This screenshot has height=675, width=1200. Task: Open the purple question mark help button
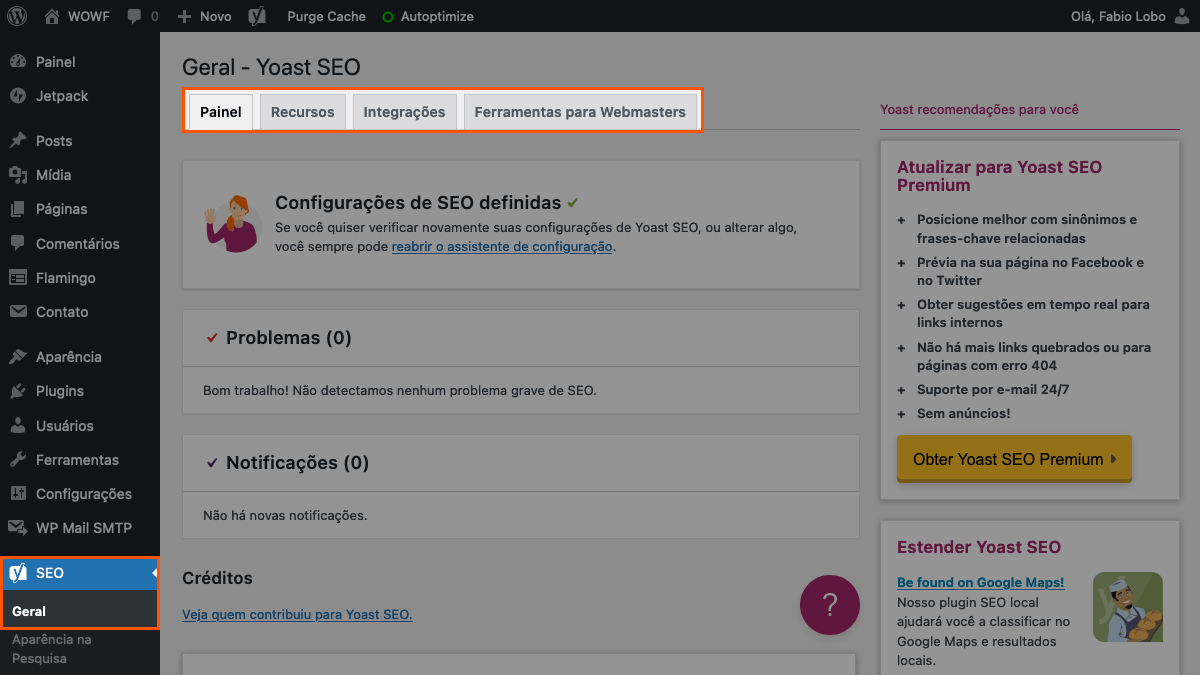[830, 605]
